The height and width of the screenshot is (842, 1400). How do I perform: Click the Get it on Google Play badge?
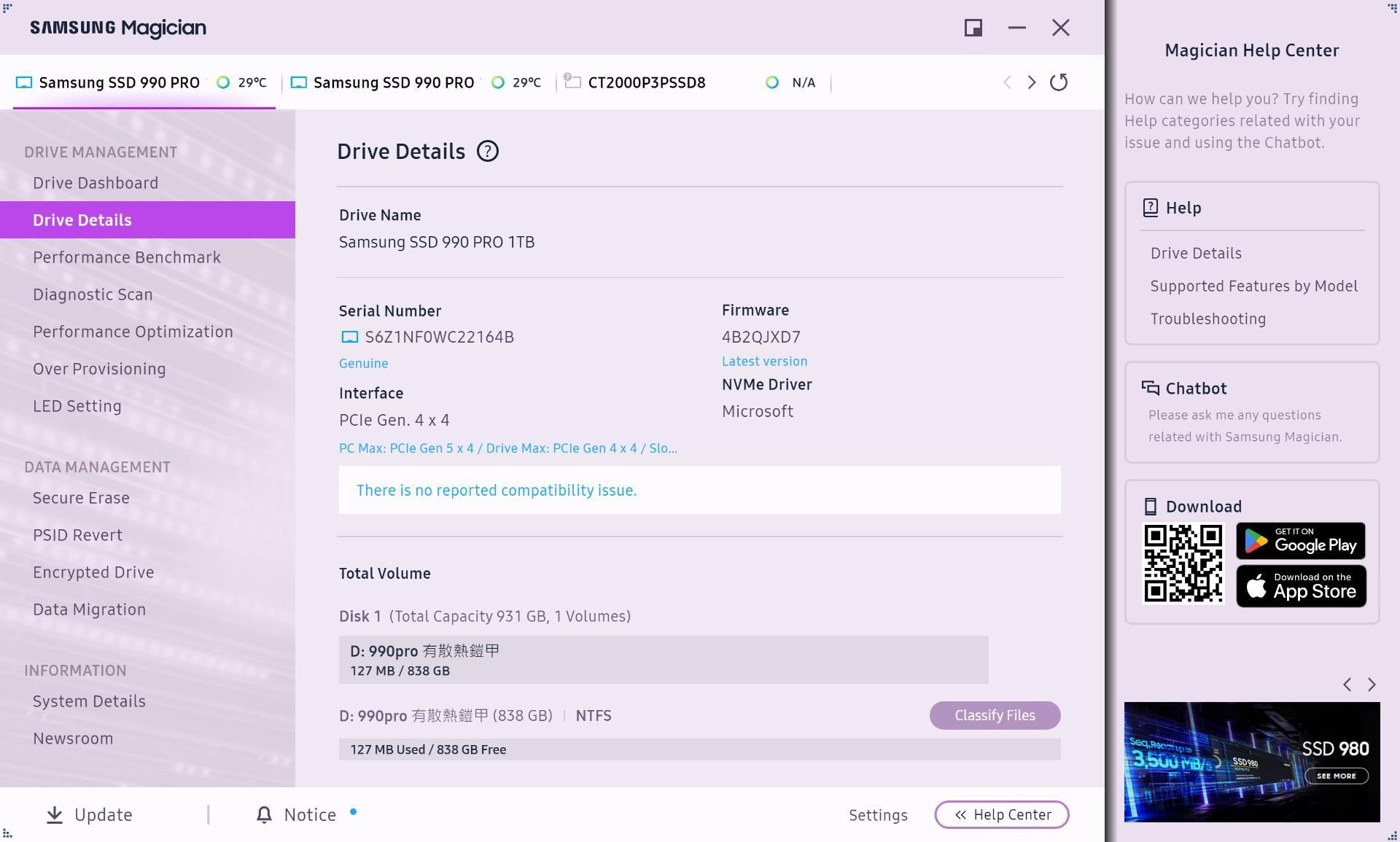pyautogui.click(x=1301, y=541)
